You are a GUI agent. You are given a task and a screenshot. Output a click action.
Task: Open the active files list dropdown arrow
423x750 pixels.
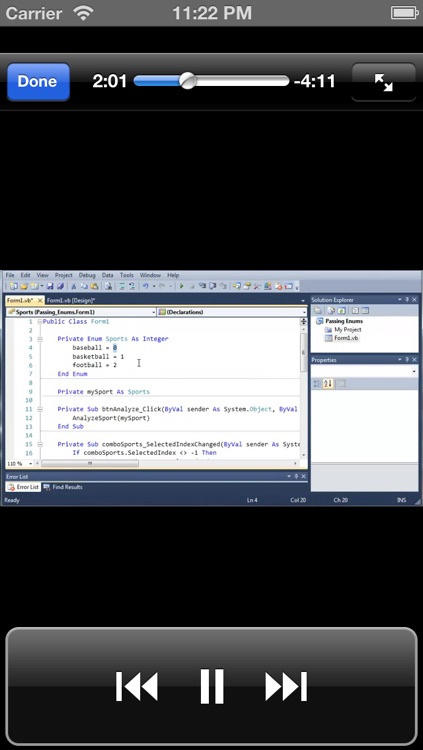303,300
